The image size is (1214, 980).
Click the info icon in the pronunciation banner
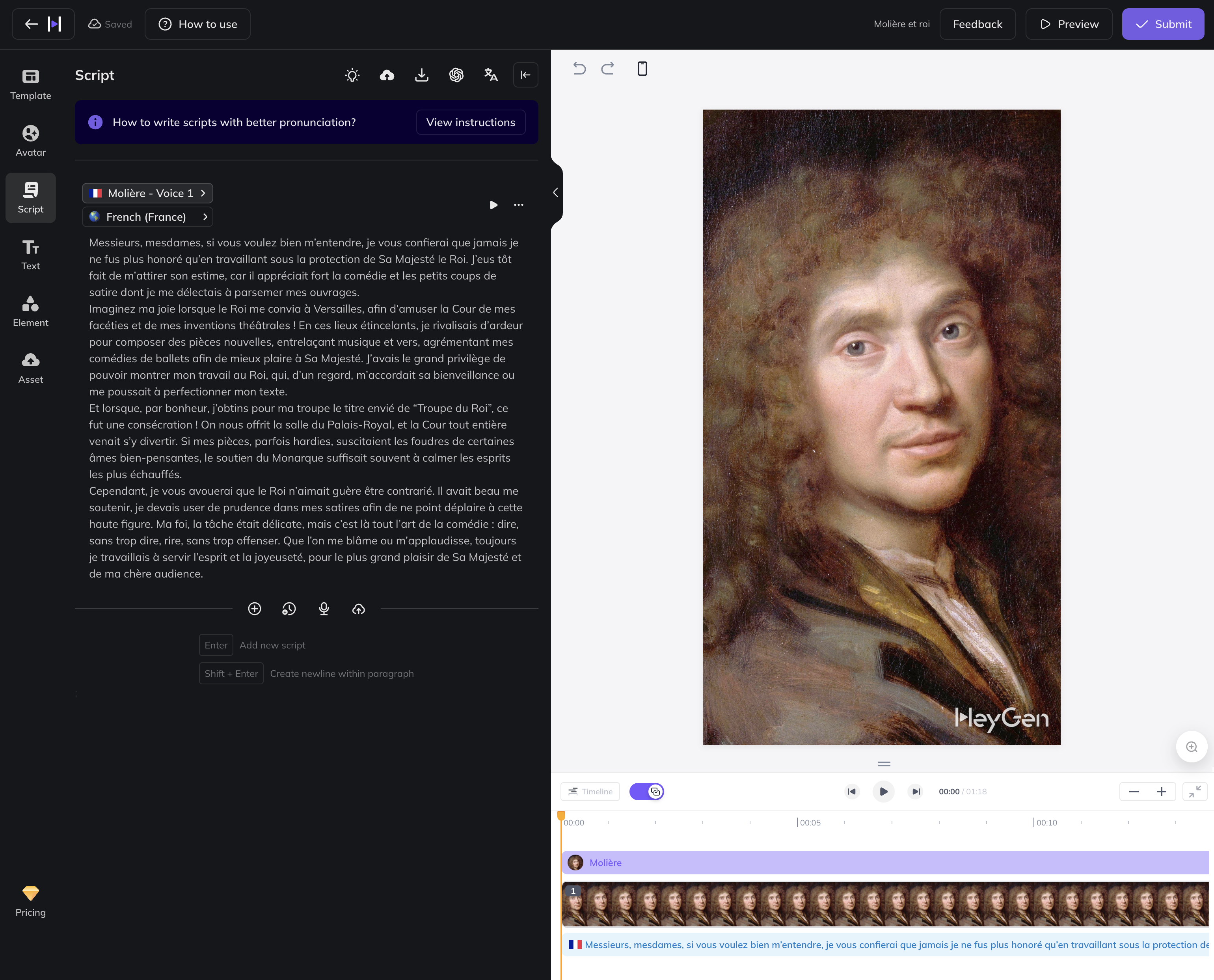point(95,123)
